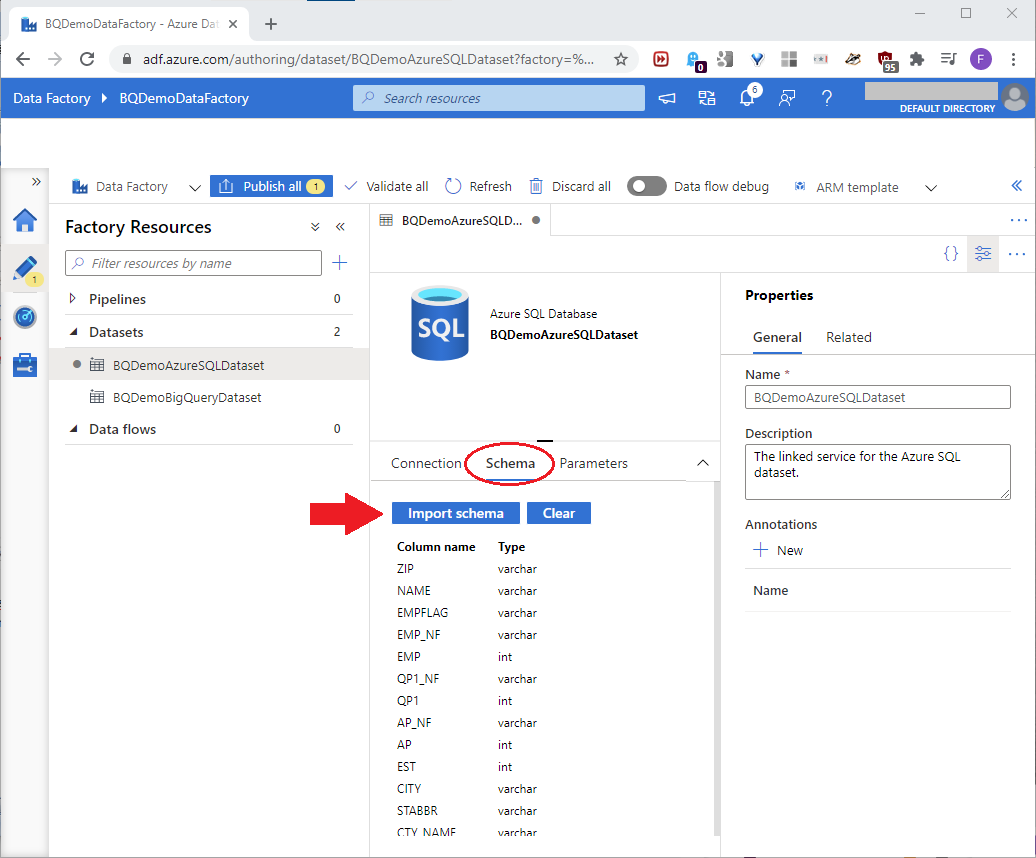Search resources in the header field
The image size is (1036, 858).
coord(499,98)
